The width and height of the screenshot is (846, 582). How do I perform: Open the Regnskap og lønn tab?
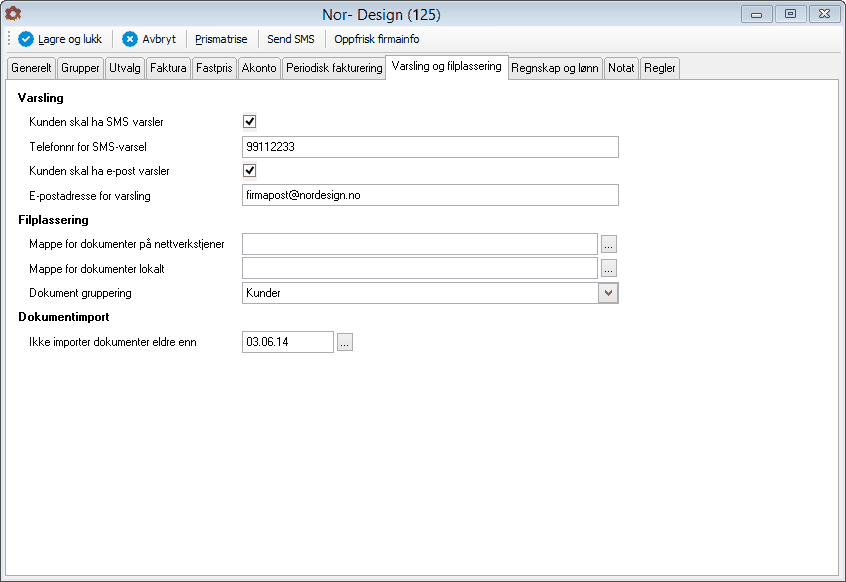[555, 68]
